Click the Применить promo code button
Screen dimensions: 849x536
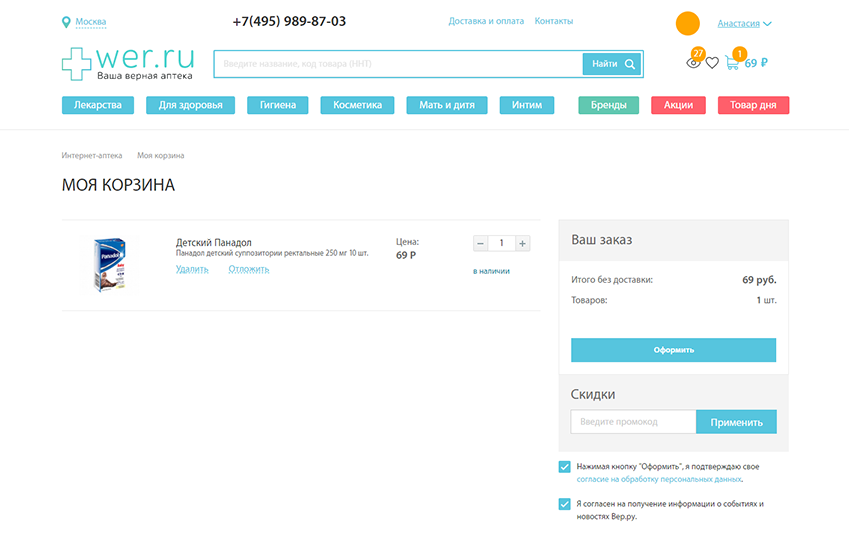point(736,422)
